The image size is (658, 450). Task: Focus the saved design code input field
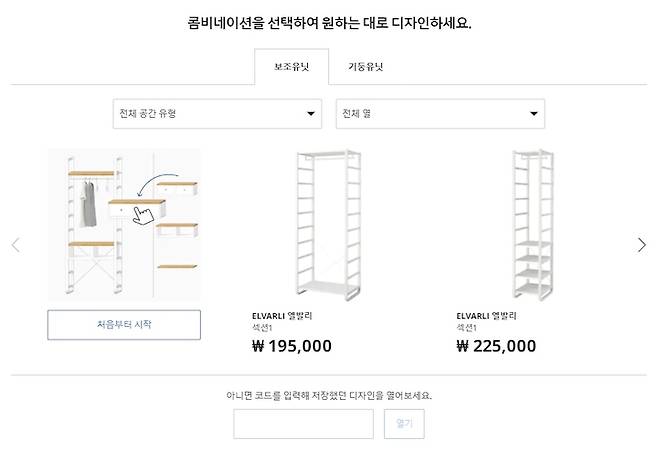tap(303, 423)
